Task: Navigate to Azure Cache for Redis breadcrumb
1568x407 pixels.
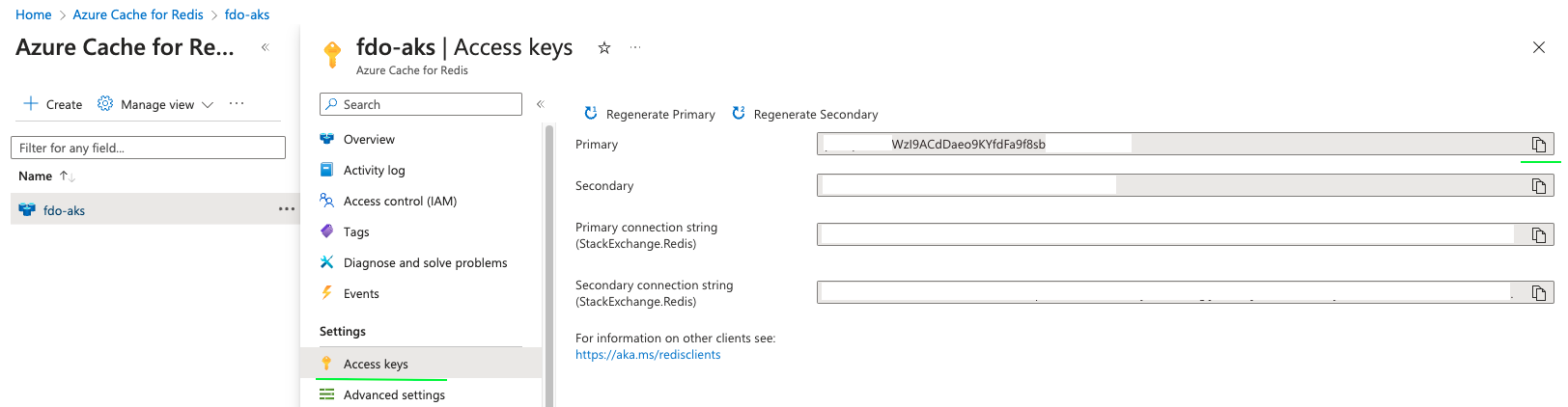Action: pyautogui.click(x=138, y=14)
